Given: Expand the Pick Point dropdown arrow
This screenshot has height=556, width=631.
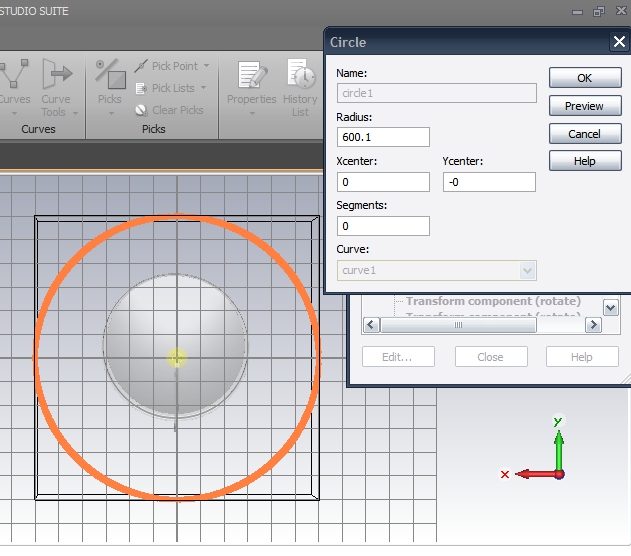Looking at the screenshot, I should pyautogui.click(x=206, y=66).
